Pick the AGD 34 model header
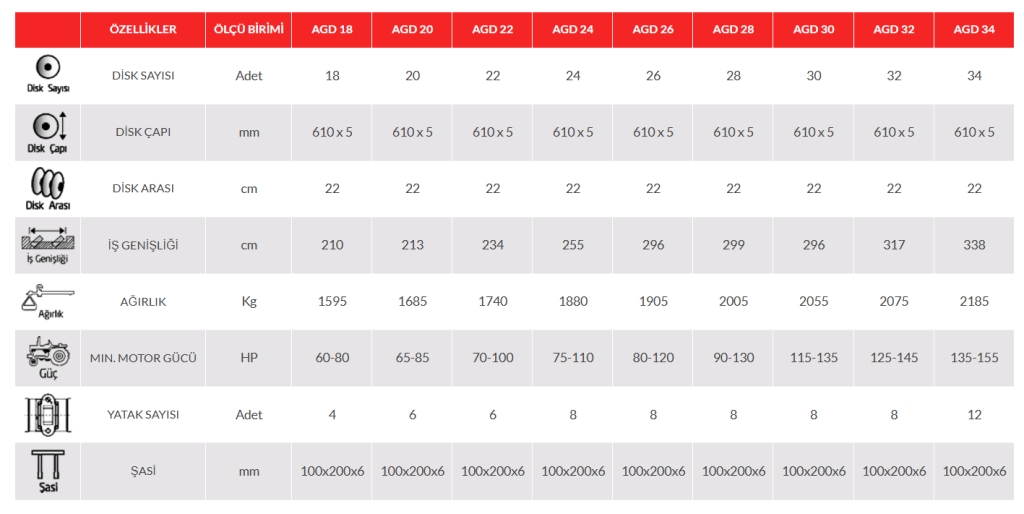1024x514 pixels. 974,30
